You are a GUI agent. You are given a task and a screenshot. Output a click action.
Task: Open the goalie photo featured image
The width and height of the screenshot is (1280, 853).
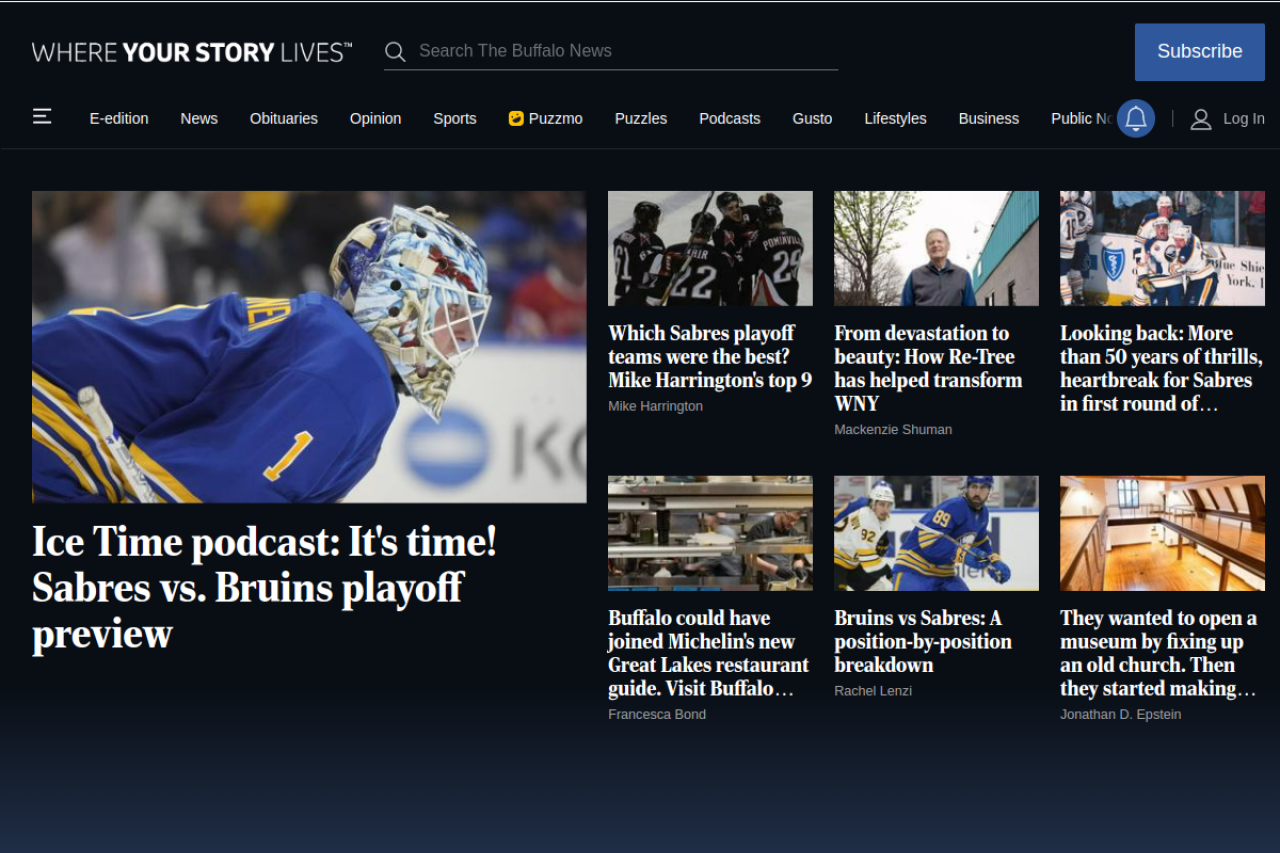(x=309, y=347)
